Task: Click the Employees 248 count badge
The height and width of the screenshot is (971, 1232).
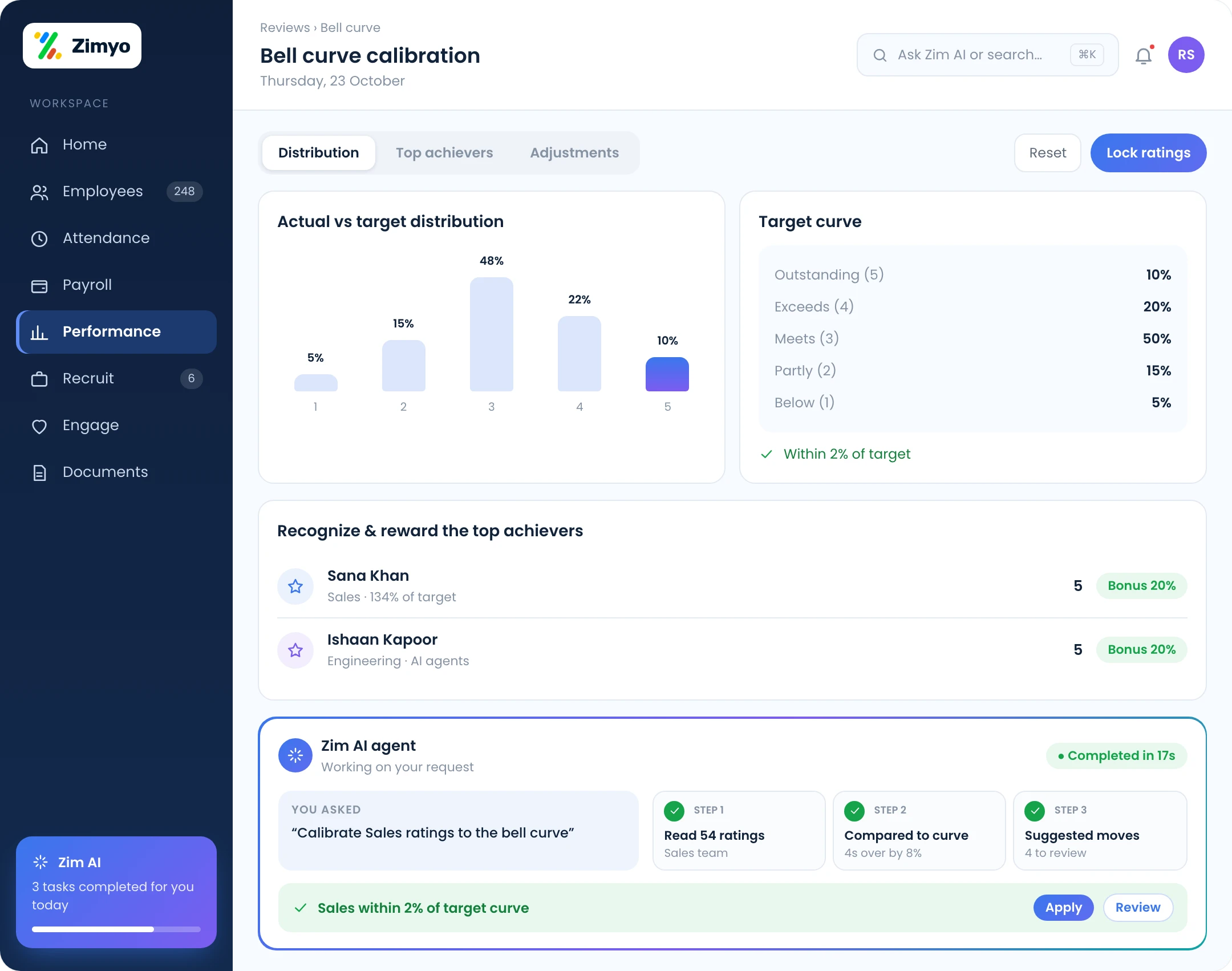Action: 184,192
